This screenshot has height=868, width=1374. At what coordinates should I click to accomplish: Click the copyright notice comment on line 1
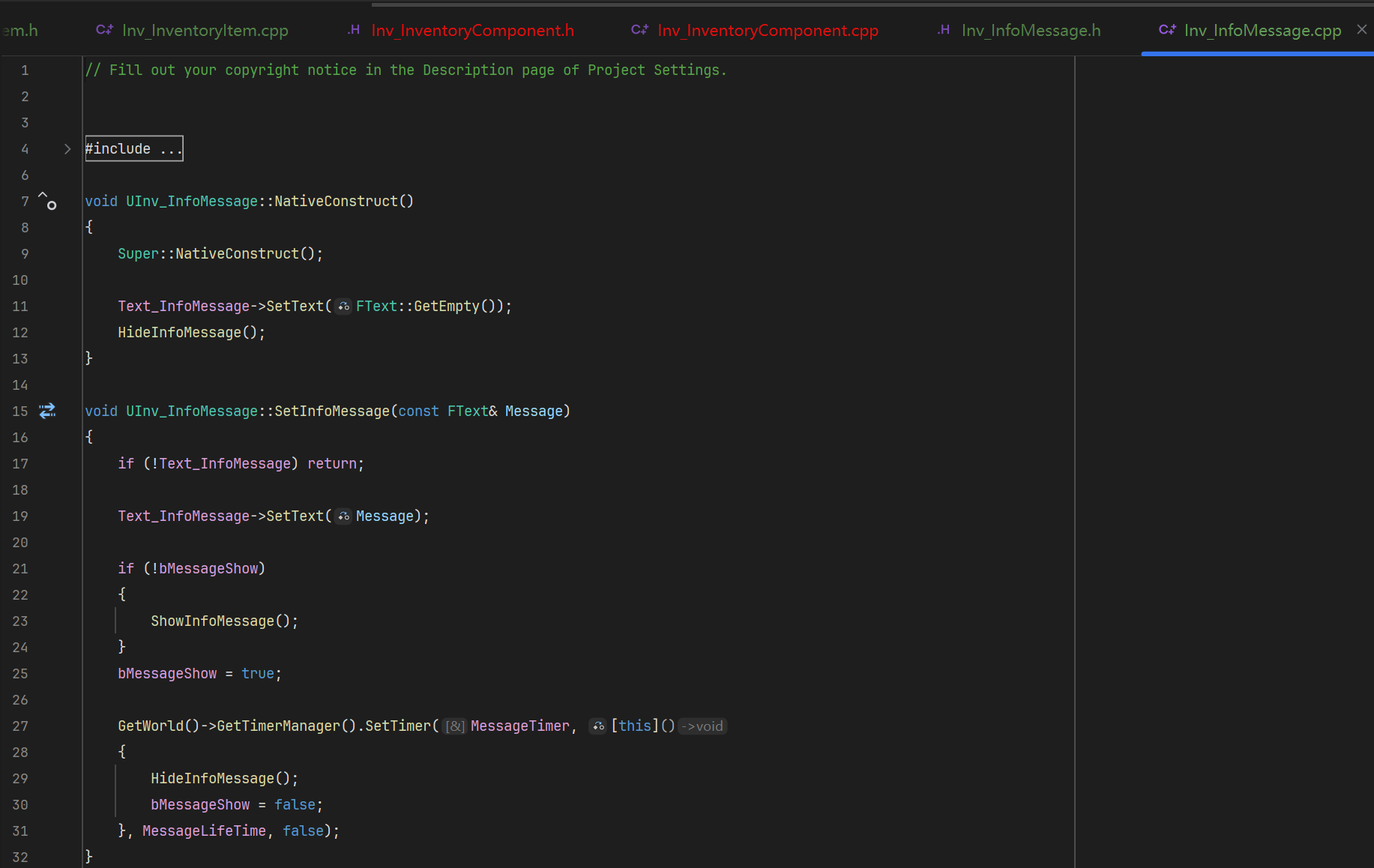(x=406, y=70)
